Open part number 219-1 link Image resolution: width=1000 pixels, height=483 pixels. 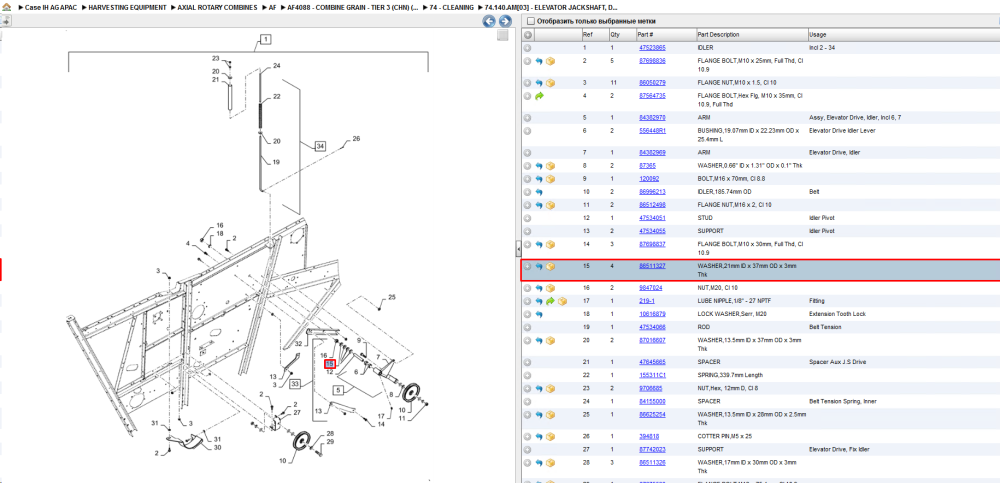coord(647,301)
